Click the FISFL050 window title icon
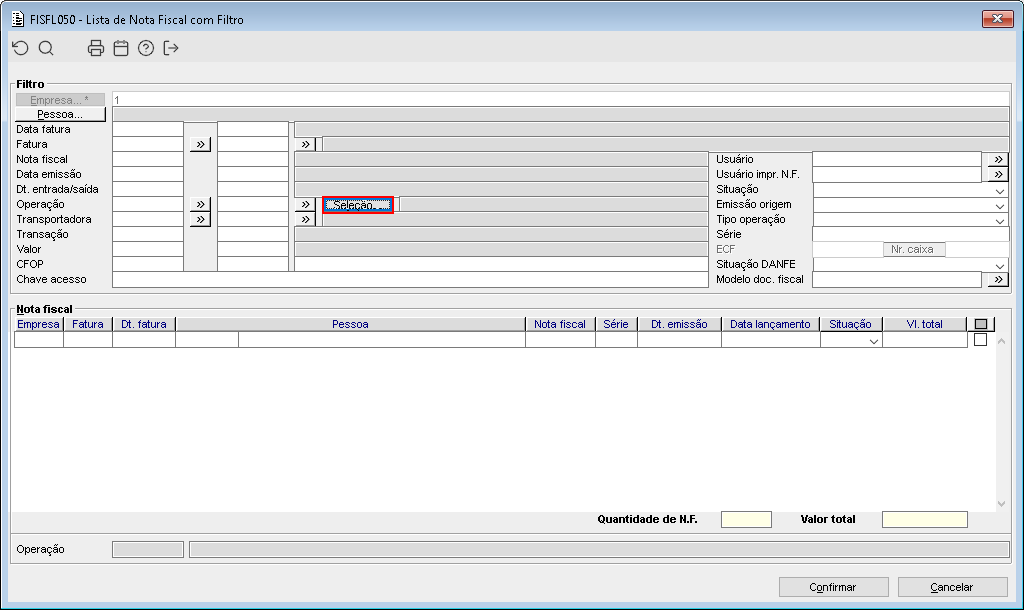The image size is (1024, 610). point(18,20)
